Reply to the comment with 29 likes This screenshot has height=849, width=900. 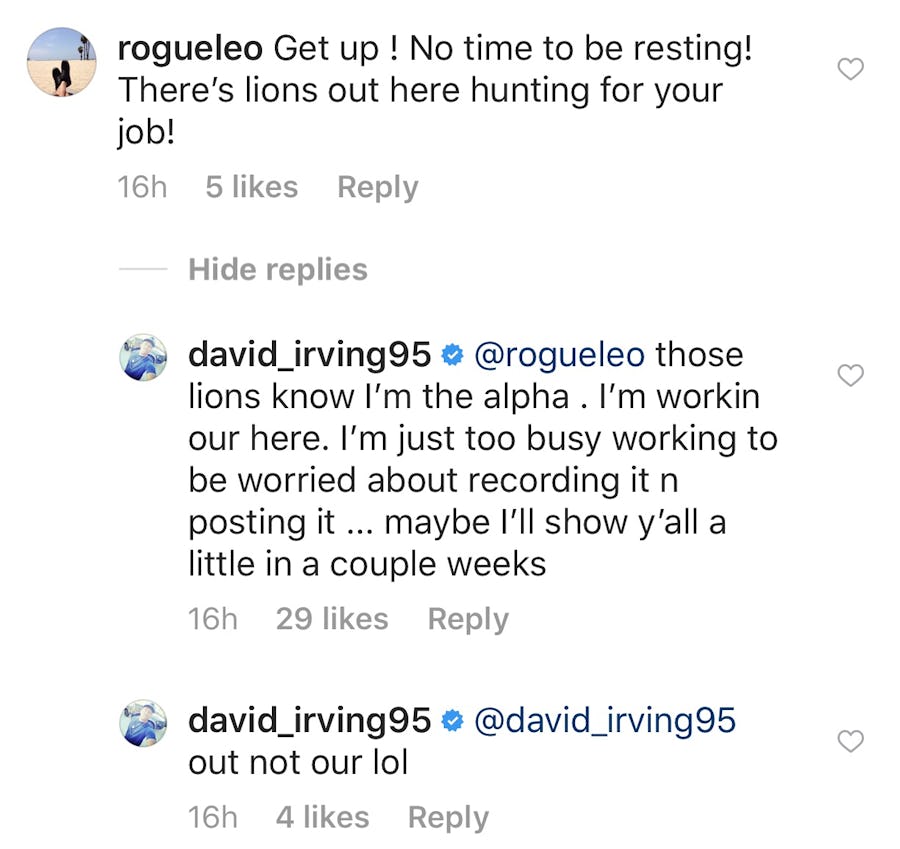point(468,619)
